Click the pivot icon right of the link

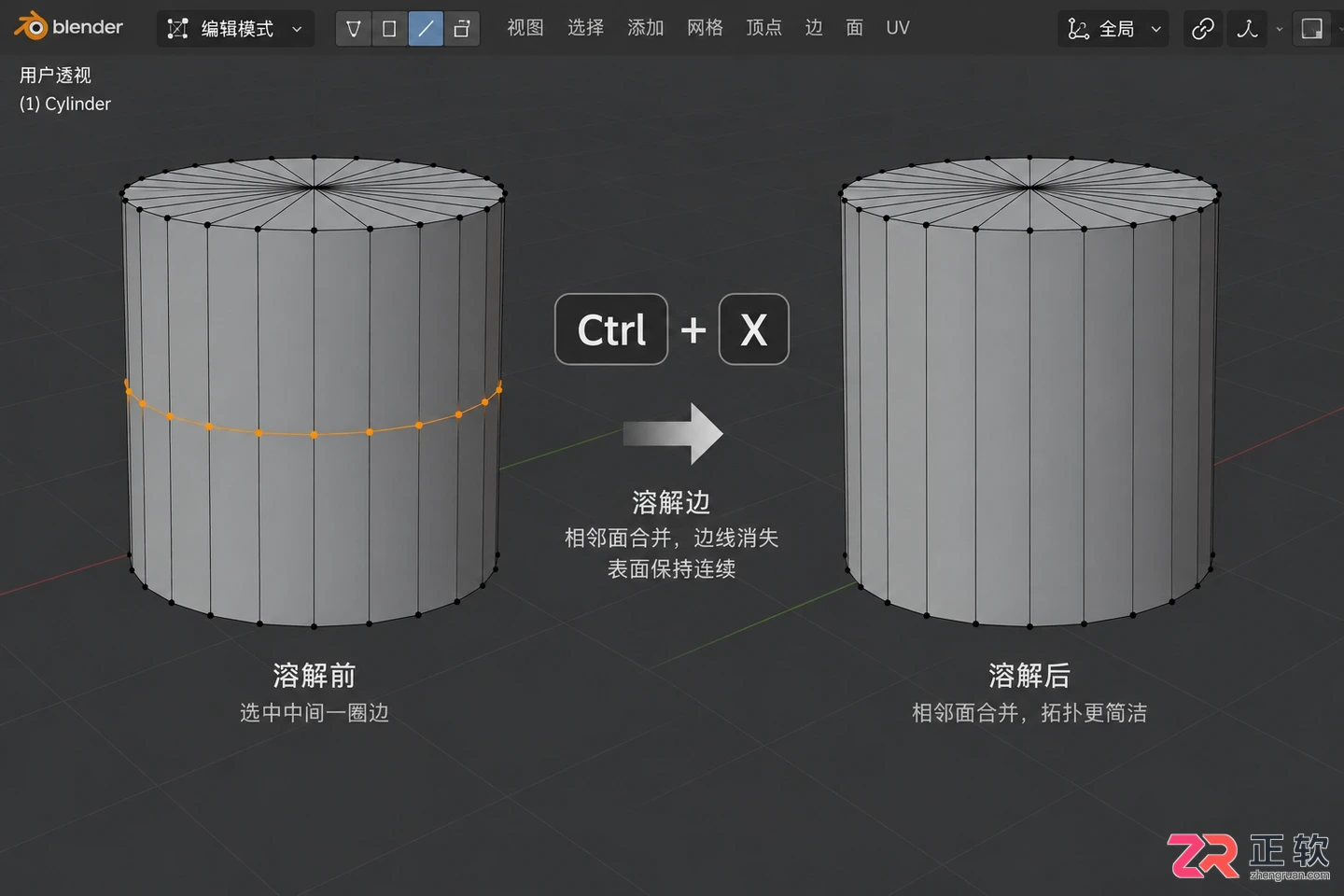click(1248, 29)
